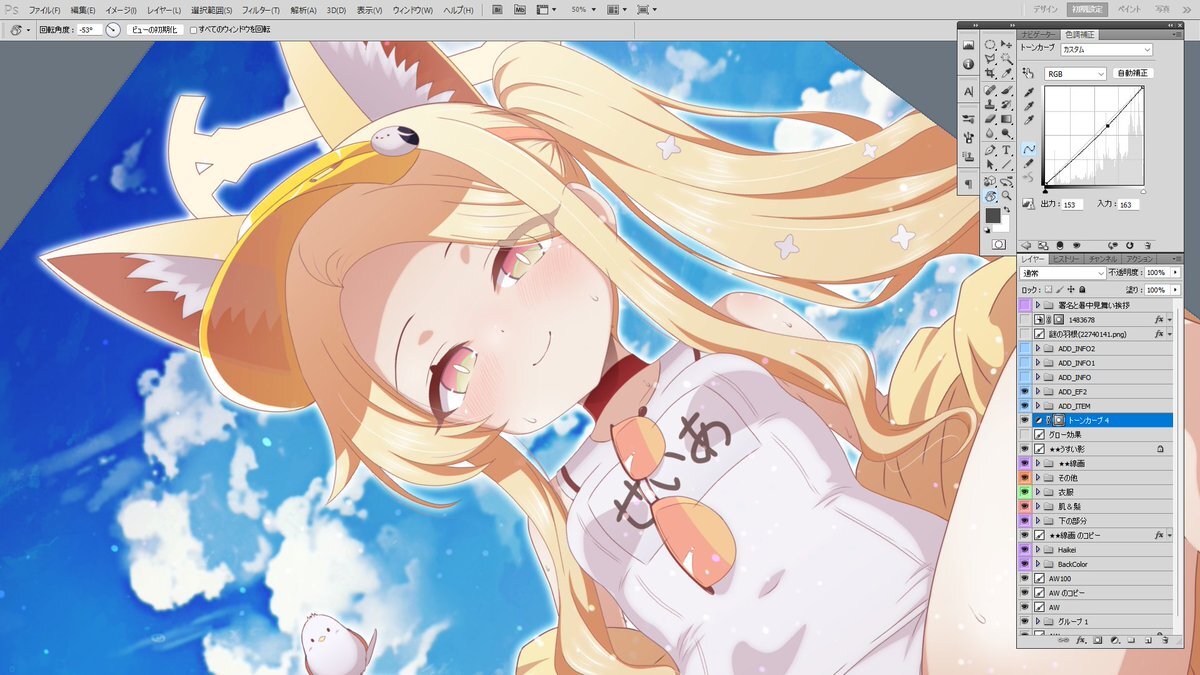1200x675 pixels.
Task: Hide the トーンカーブ 4 layer
Action: click(1024, 420)
